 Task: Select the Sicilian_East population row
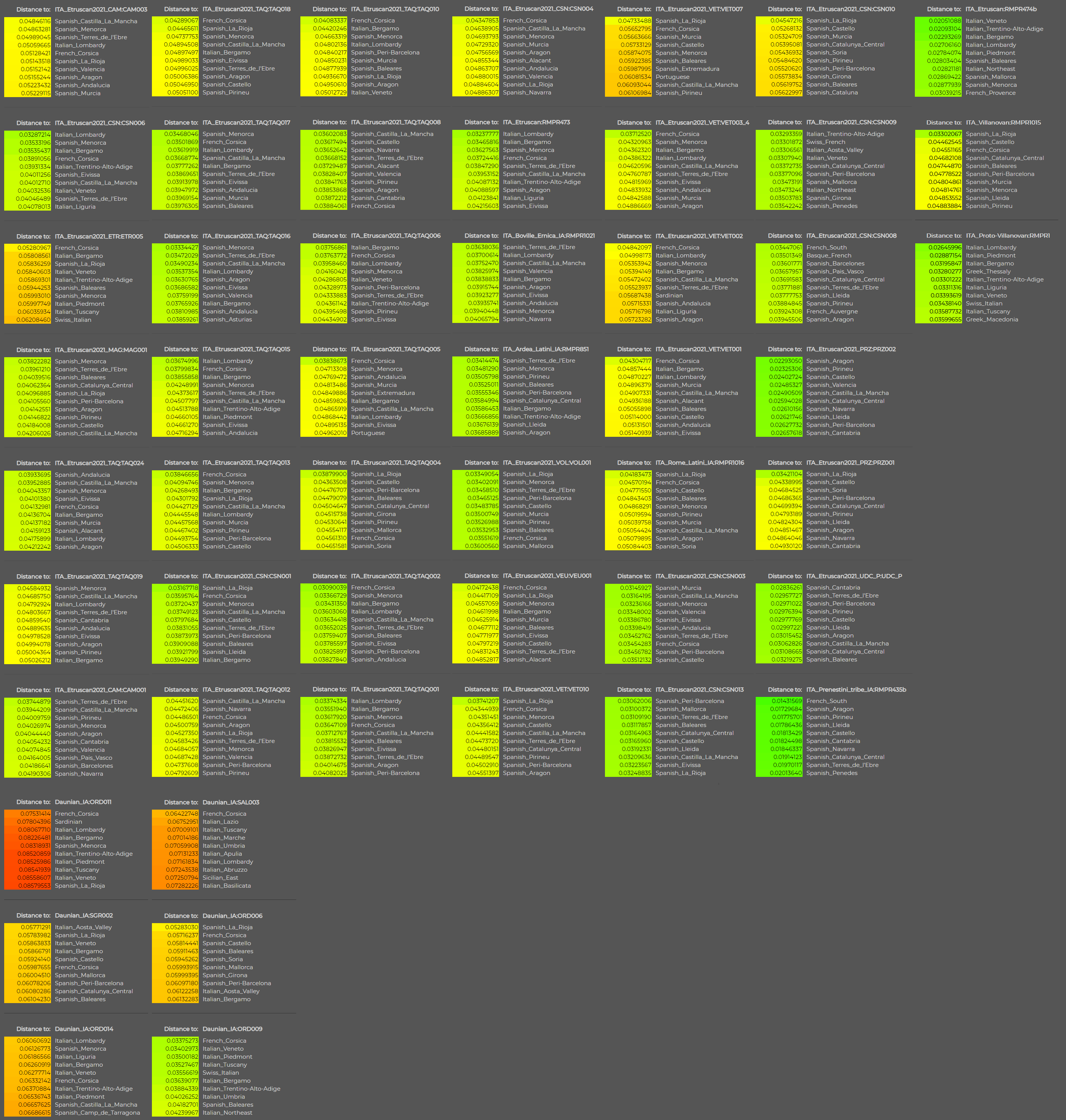pyautogui.click(x=220, y=878)
